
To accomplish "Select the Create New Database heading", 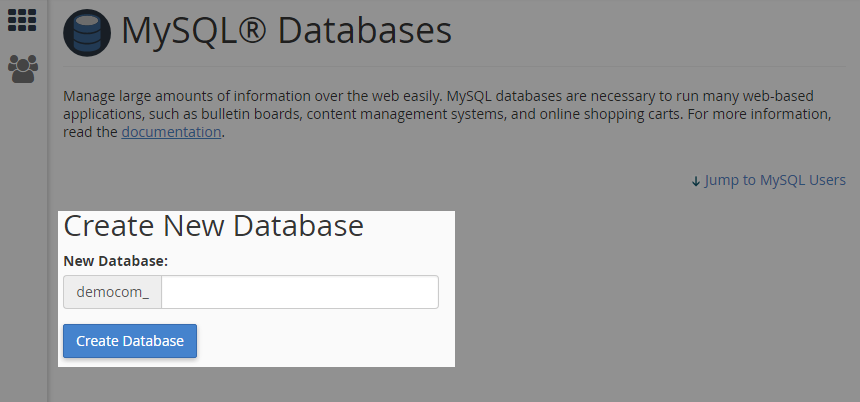I will click(213, 225).
